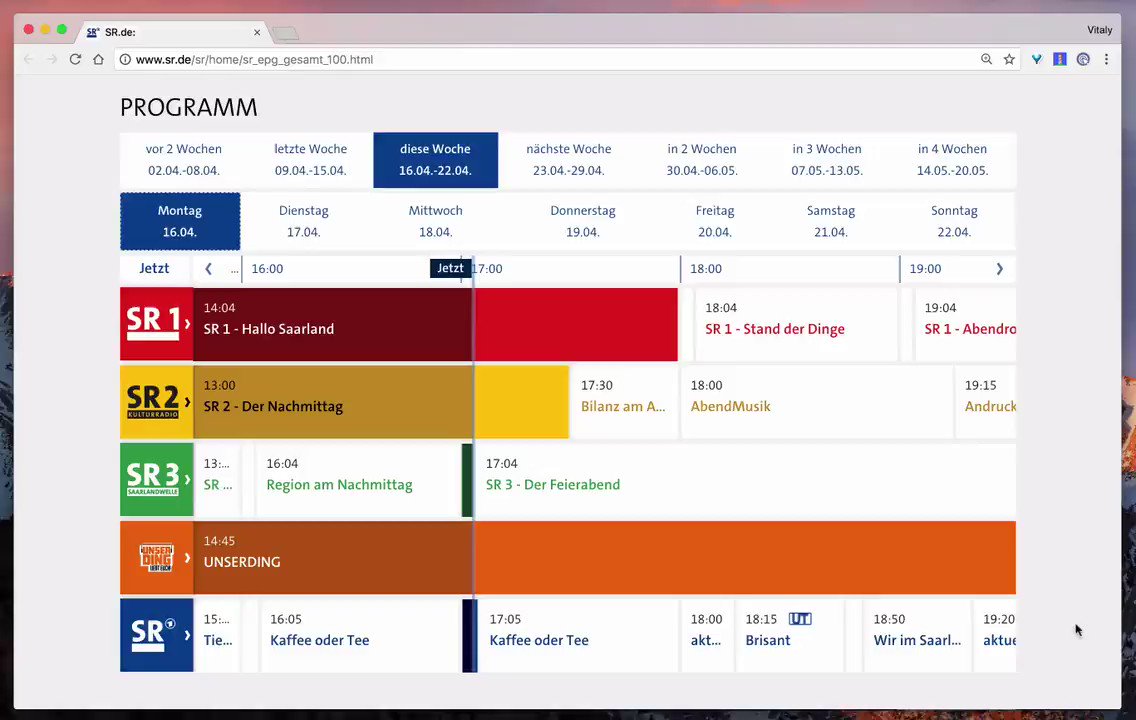The image size is (1136, 720).
Task: Select Freitag 20.04. day tab
Action: (715, 222)
